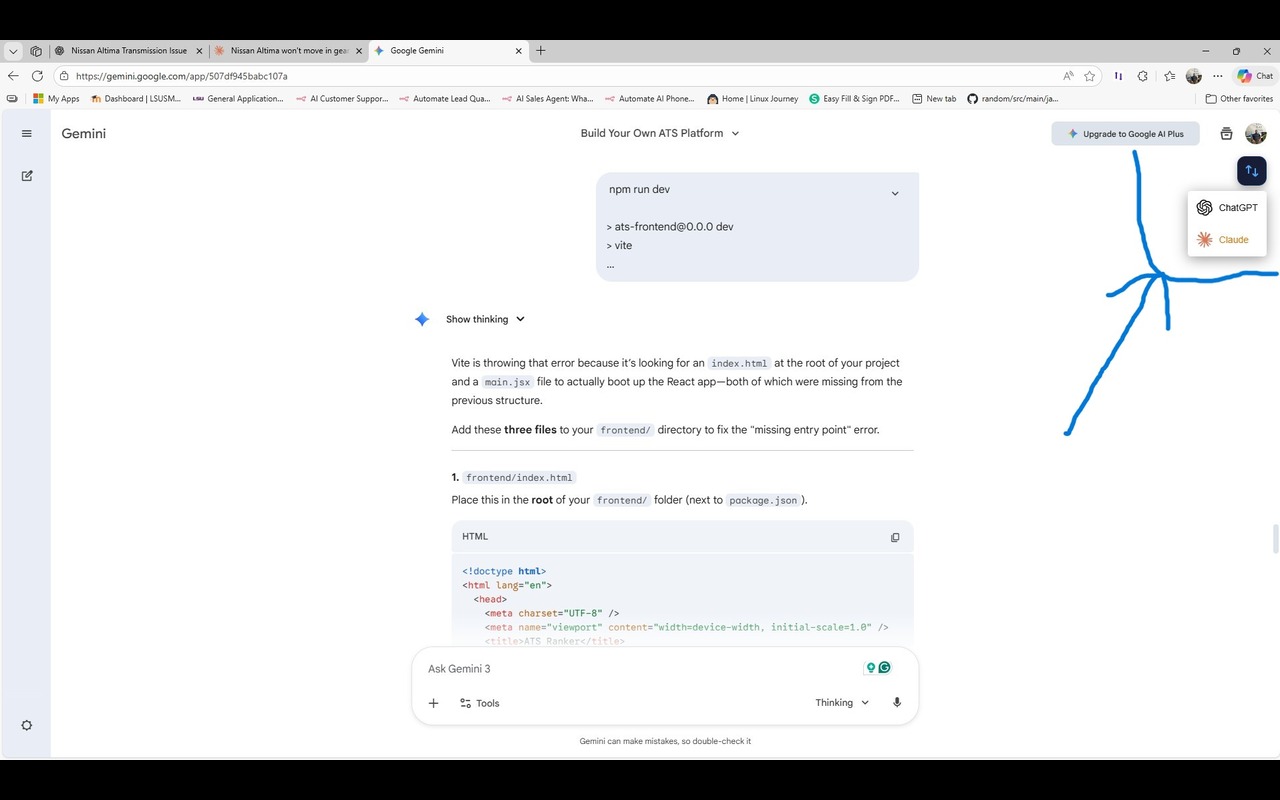1280x800 pixels.
Task: Open Easy Fill & Sign PDF bookmark
Action: tap(854, 99)
